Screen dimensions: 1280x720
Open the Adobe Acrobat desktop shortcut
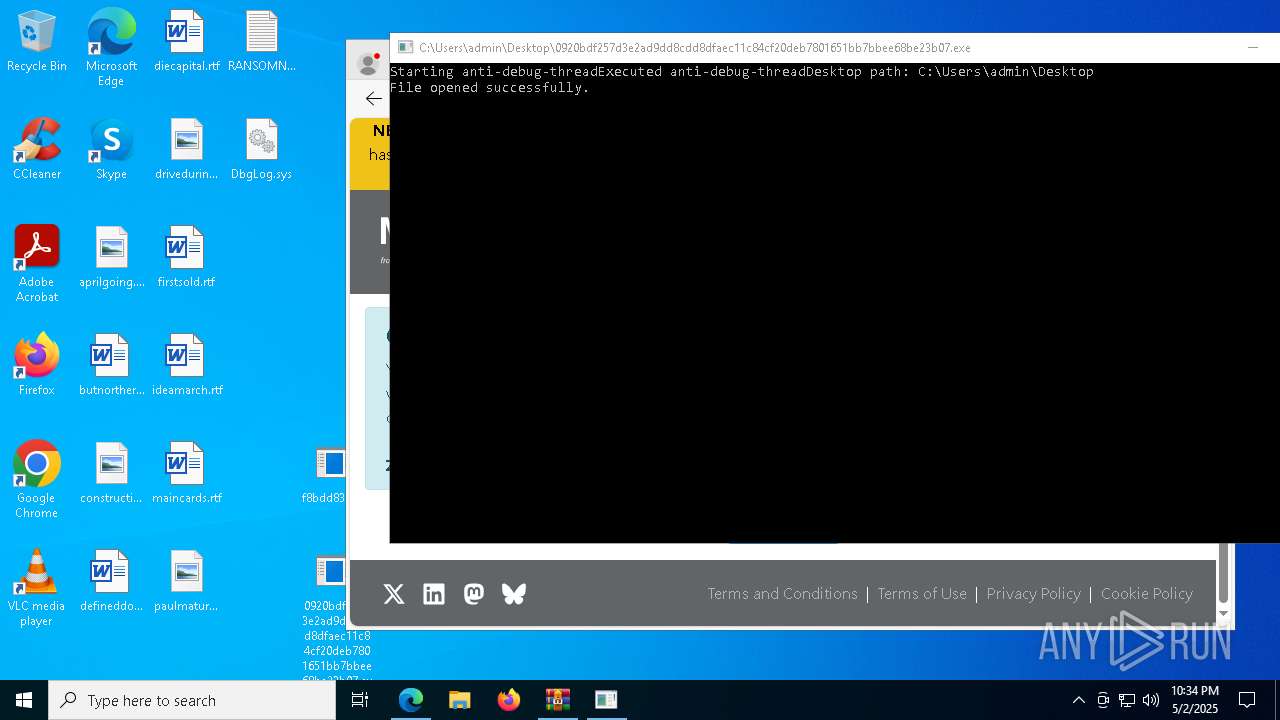click(x=36, y=264)
